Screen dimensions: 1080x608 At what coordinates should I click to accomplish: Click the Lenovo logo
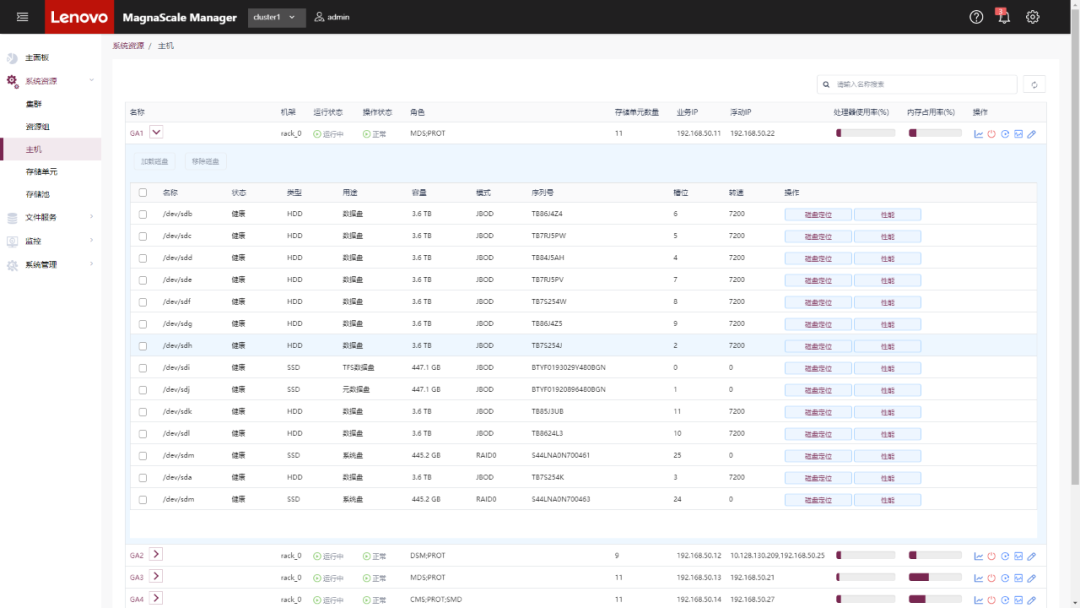coord(79,17)
